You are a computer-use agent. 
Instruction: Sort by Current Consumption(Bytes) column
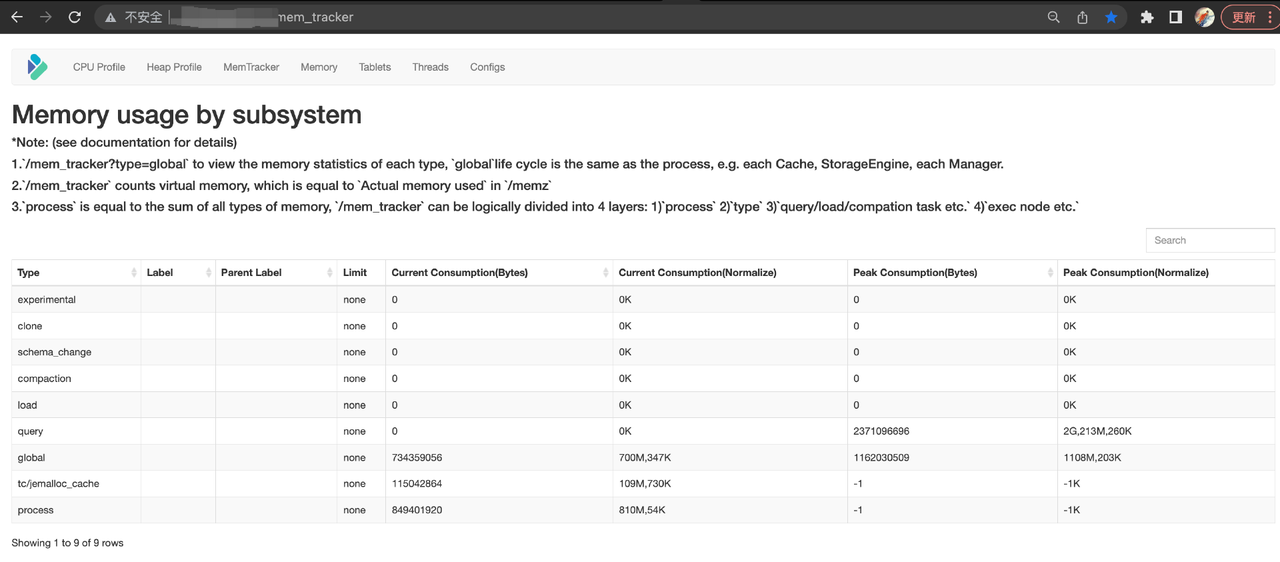click(x=498, y=273)
